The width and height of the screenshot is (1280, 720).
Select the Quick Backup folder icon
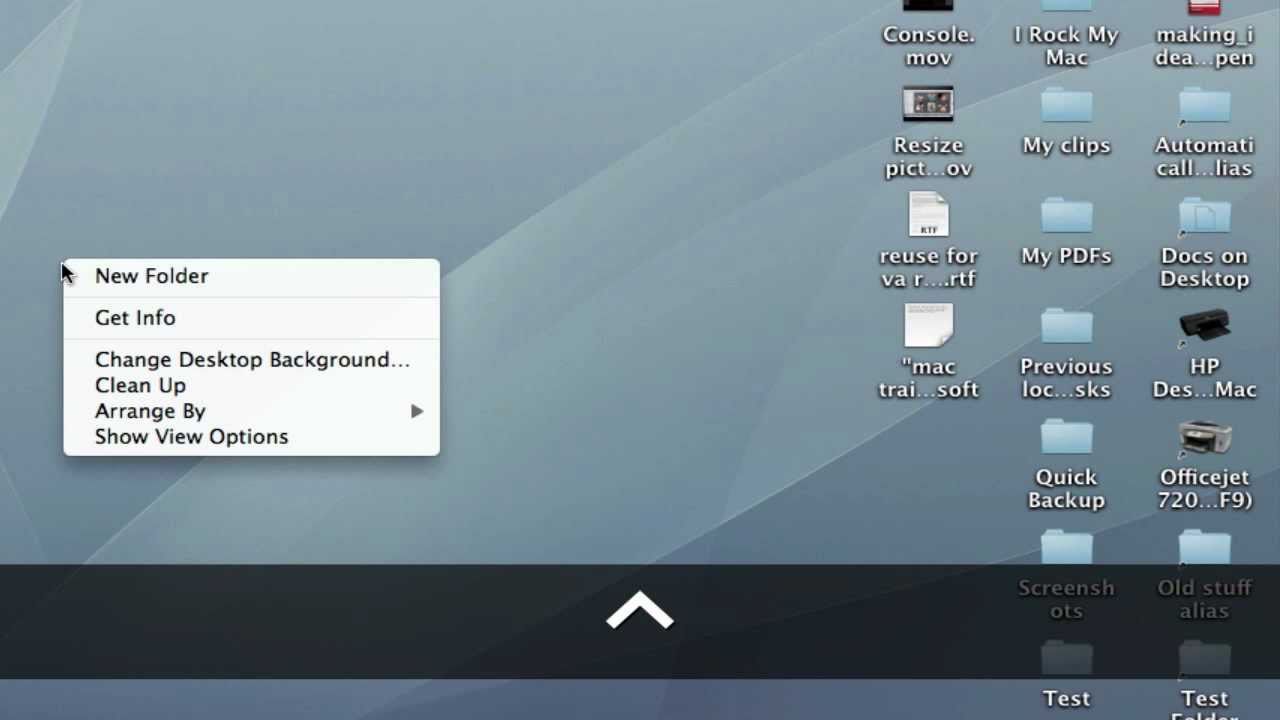point(1066,438)
